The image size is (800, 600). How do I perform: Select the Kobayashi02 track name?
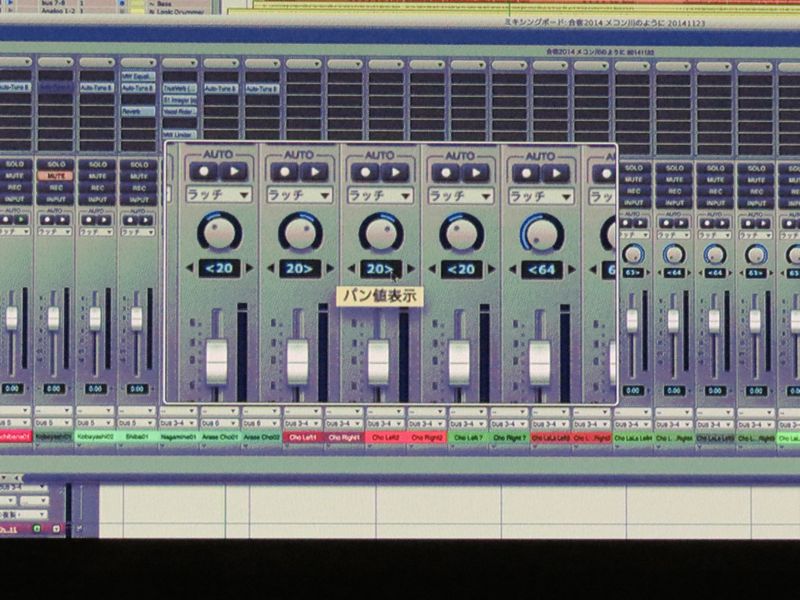point(95,437)
